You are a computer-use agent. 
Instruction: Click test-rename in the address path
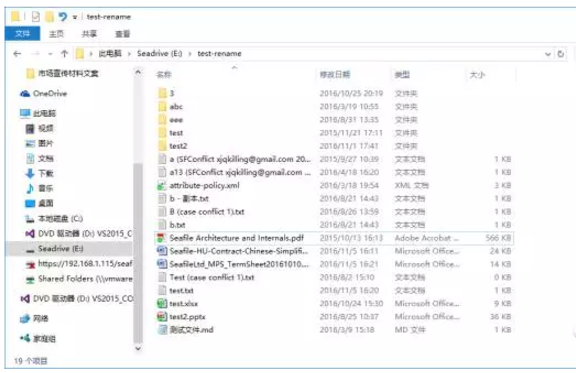[219, 54]
